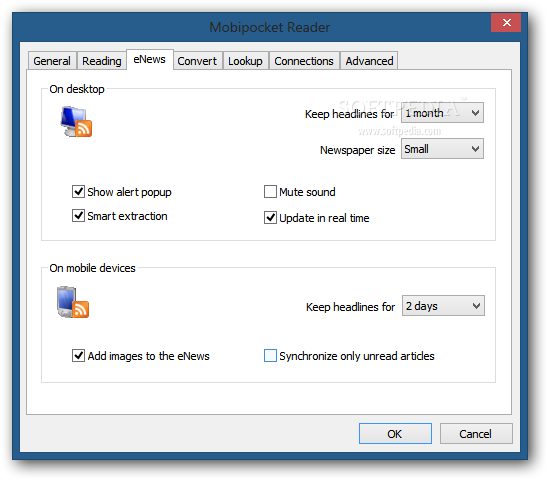Open Newspaper size dropdown

pyautogui.click(x=442, y=149)
